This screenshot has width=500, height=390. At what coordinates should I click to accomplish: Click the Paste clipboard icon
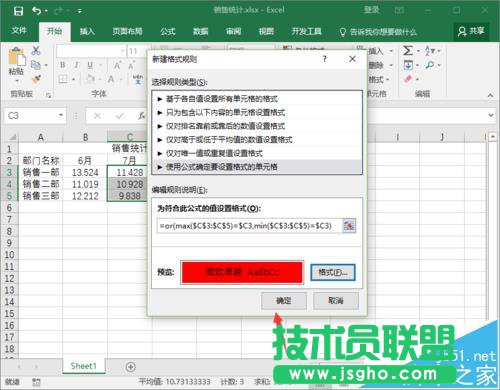coord(17,56)
